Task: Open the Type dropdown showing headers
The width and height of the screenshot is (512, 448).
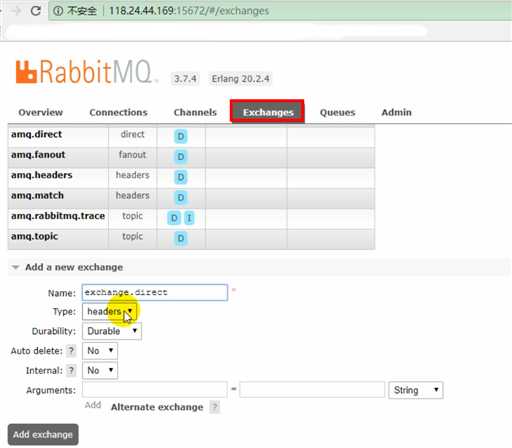Action: 109,311
